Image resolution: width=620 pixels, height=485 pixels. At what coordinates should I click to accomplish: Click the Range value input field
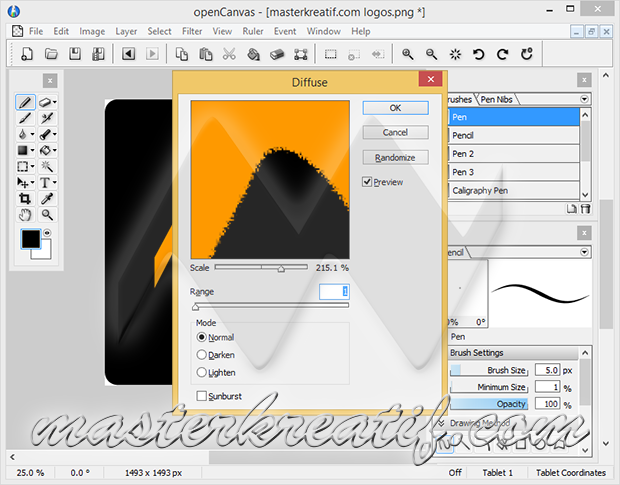click(334, 292)
